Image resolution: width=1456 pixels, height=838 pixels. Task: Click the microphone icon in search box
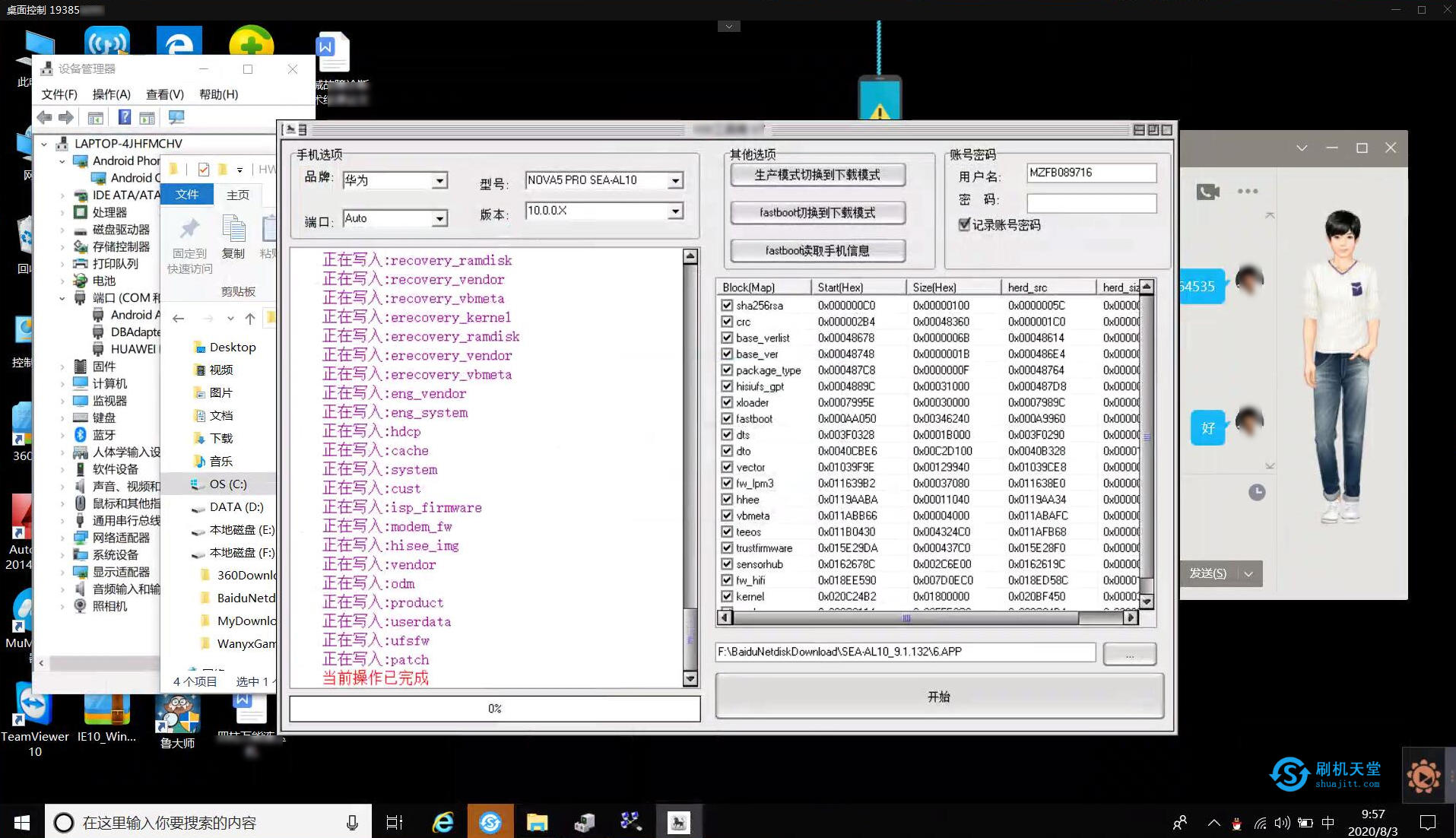tap(352, 822)
